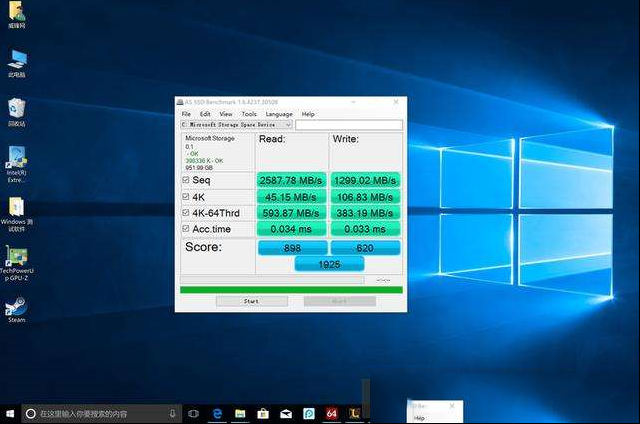The height and width of the screenshot is (424, 640).
Task: Open This PC desktop icon
Action: tap(17, 64)
